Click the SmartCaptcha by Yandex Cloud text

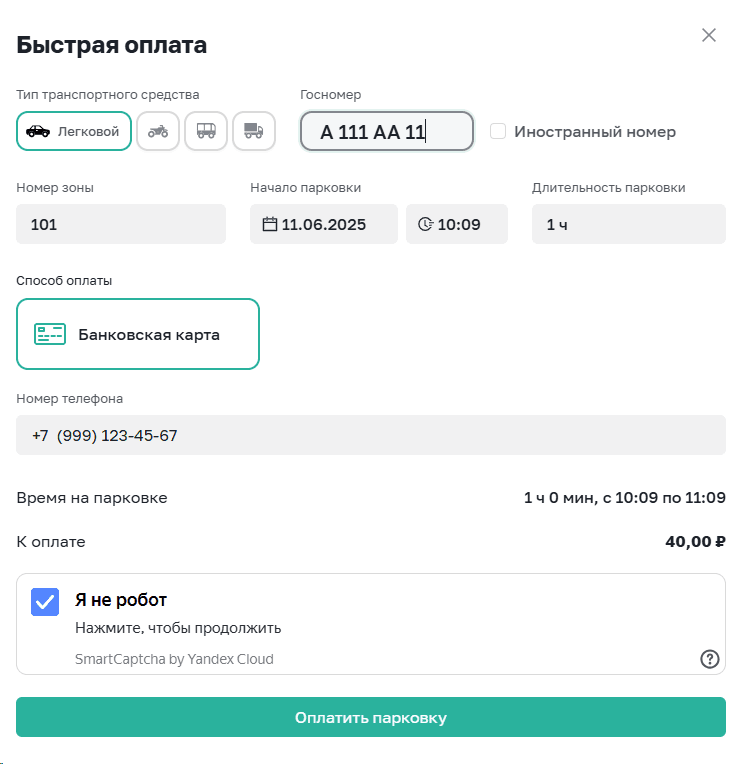pos(174,659)
